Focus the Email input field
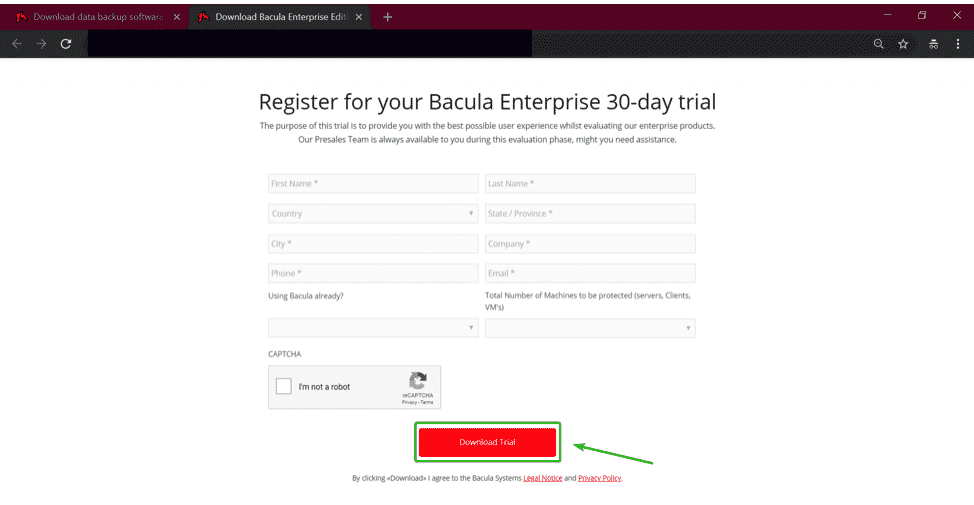 click(590, 274)
